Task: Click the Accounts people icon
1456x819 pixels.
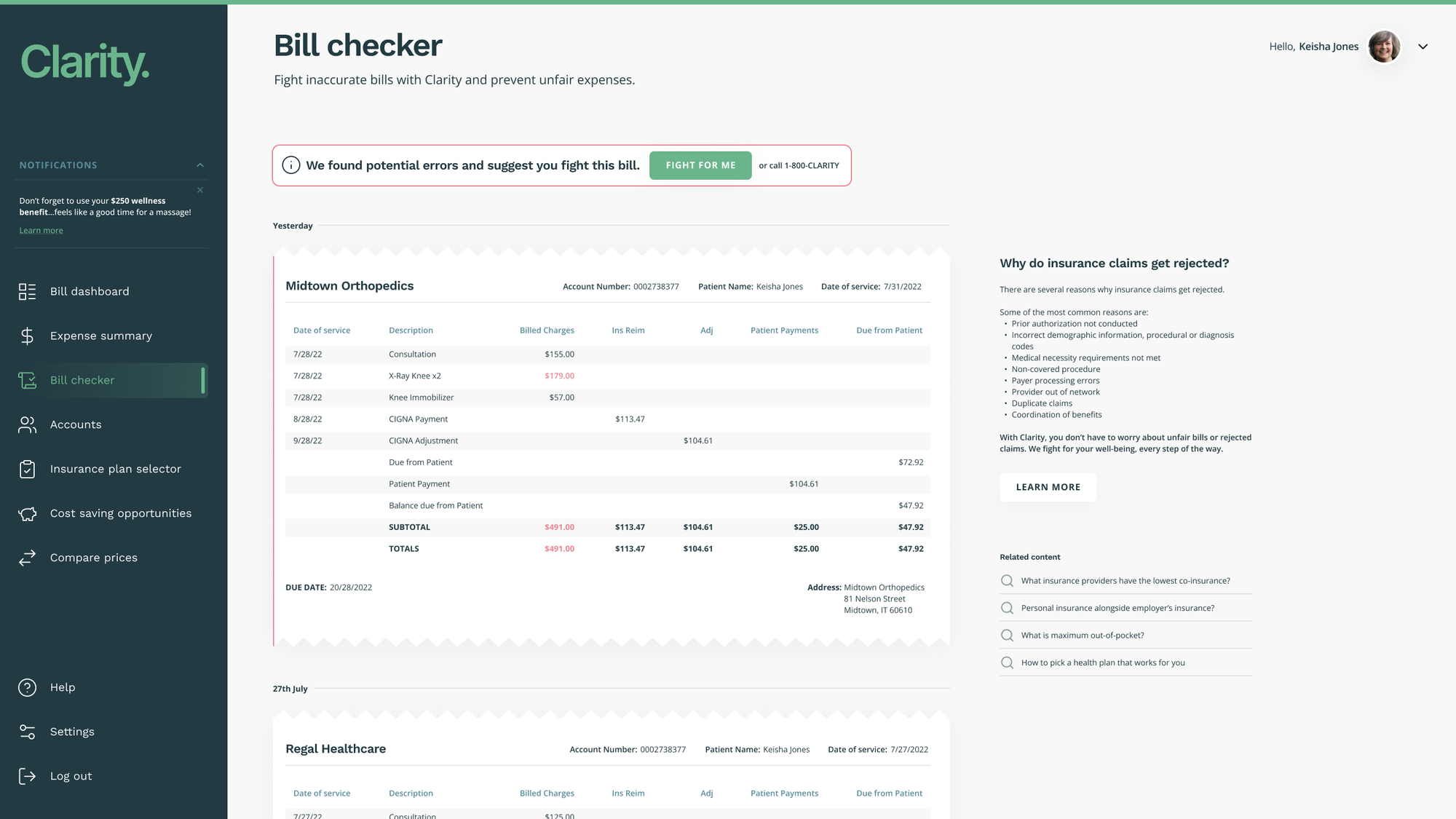Action: tap(27, 424)
